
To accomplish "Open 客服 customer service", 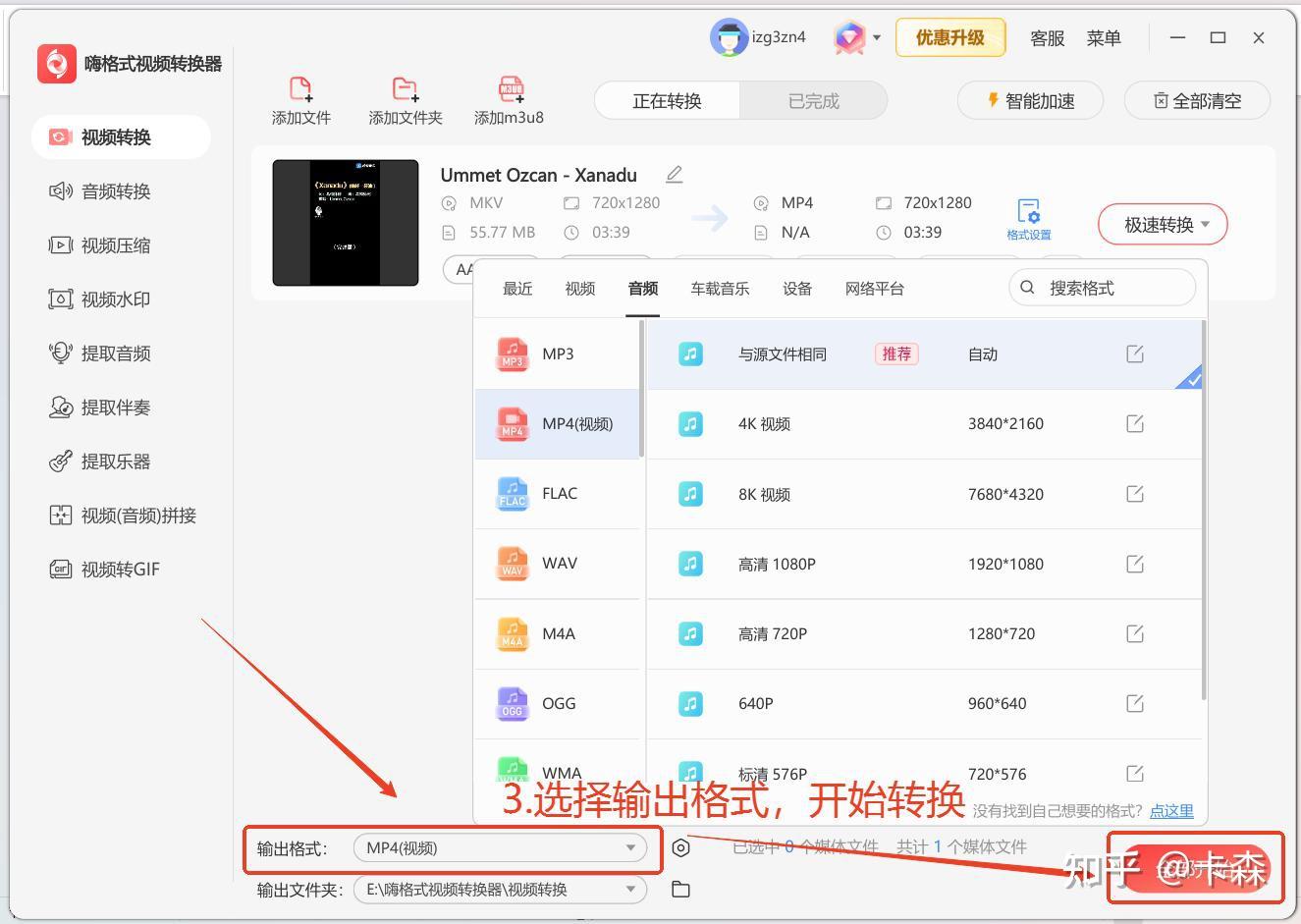I will [1048, 38].
